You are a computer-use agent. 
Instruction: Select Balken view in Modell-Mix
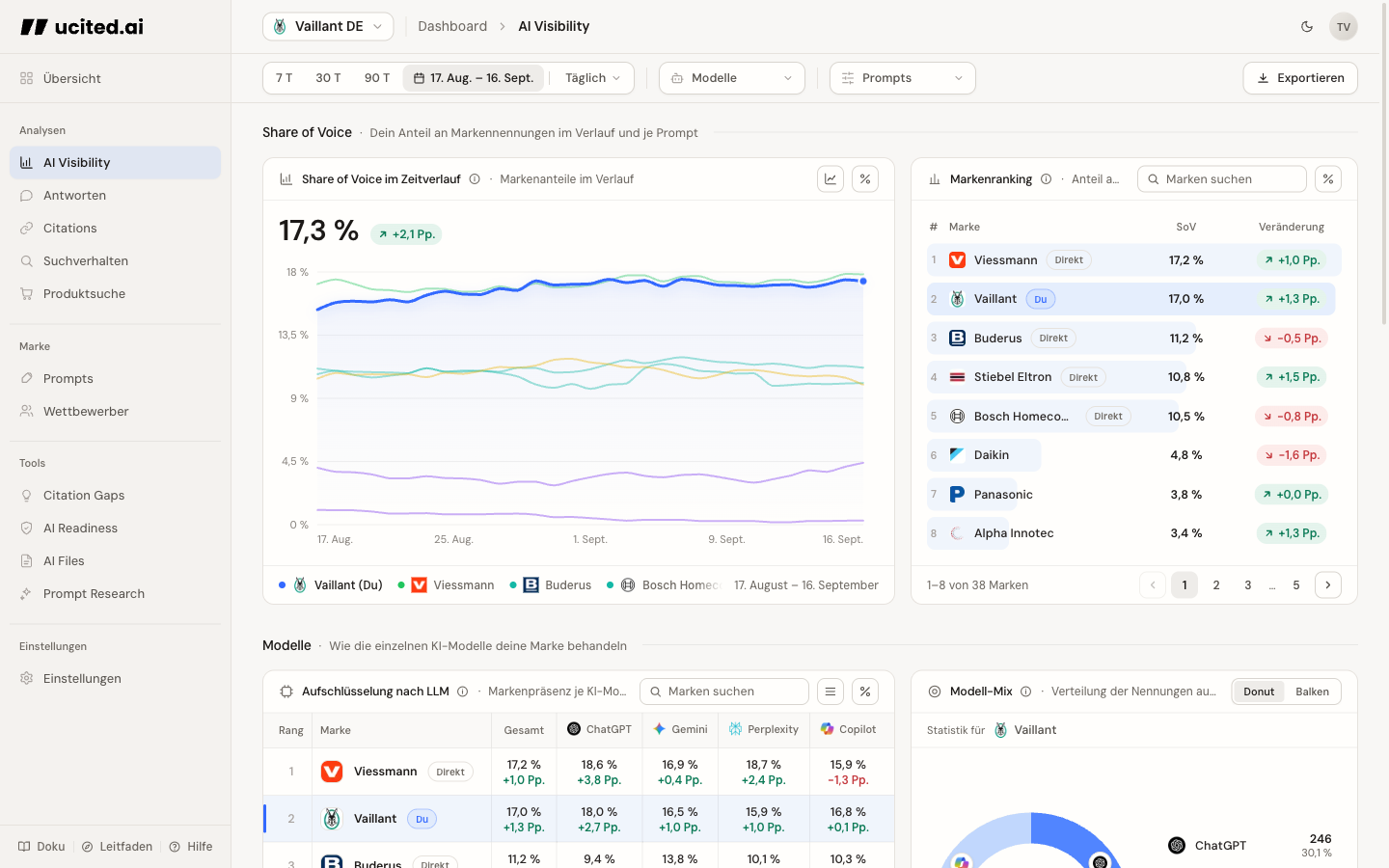coord(1312,692)
